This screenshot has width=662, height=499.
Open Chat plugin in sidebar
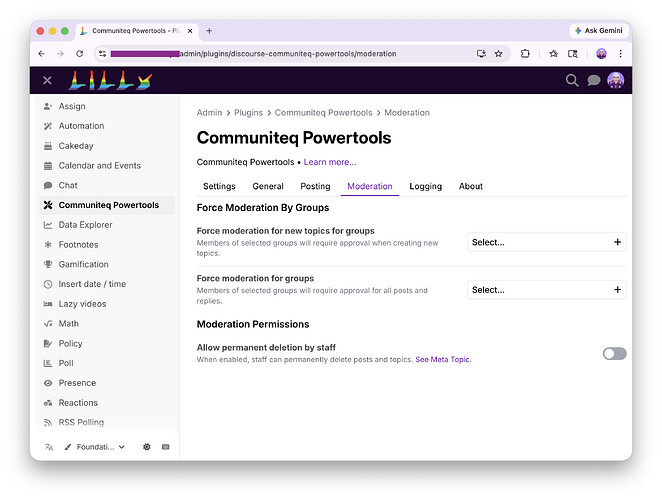pyautogui.click(x=107, y=185)
